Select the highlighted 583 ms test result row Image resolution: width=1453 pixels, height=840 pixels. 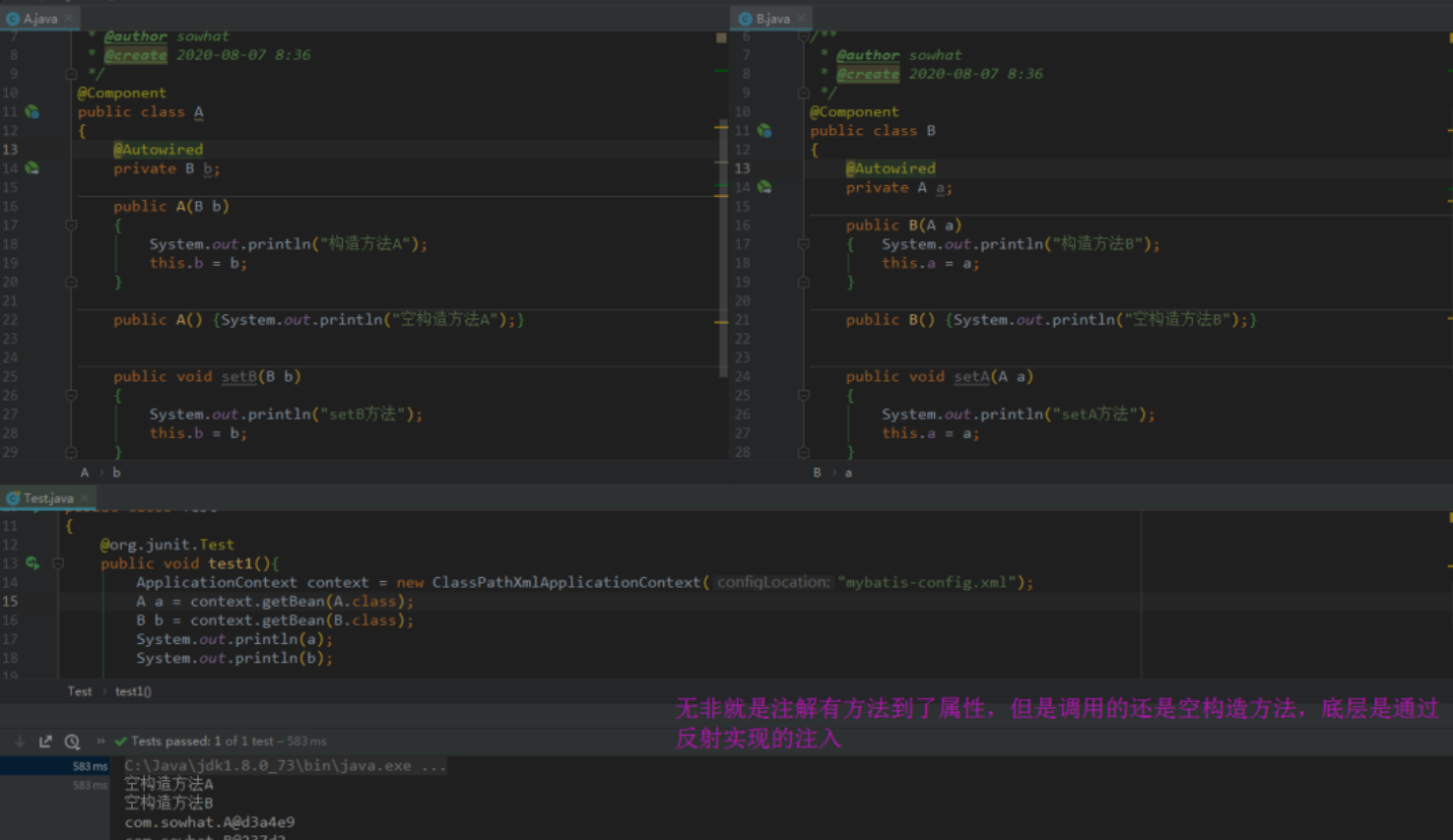point(55,766)
